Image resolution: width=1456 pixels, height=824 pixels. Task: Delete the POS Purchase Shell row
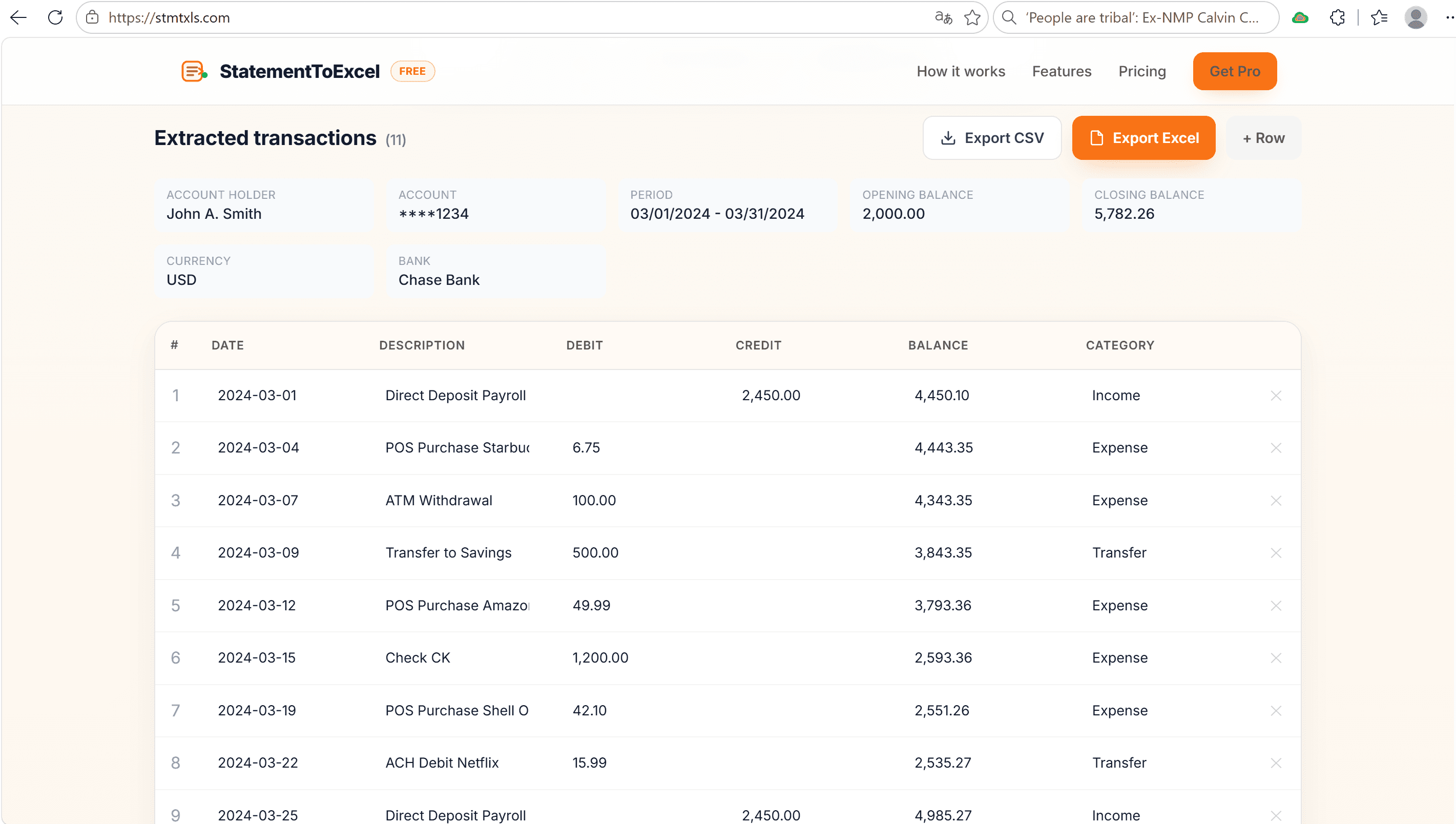pyautogui.click(x=1276, y=710)
